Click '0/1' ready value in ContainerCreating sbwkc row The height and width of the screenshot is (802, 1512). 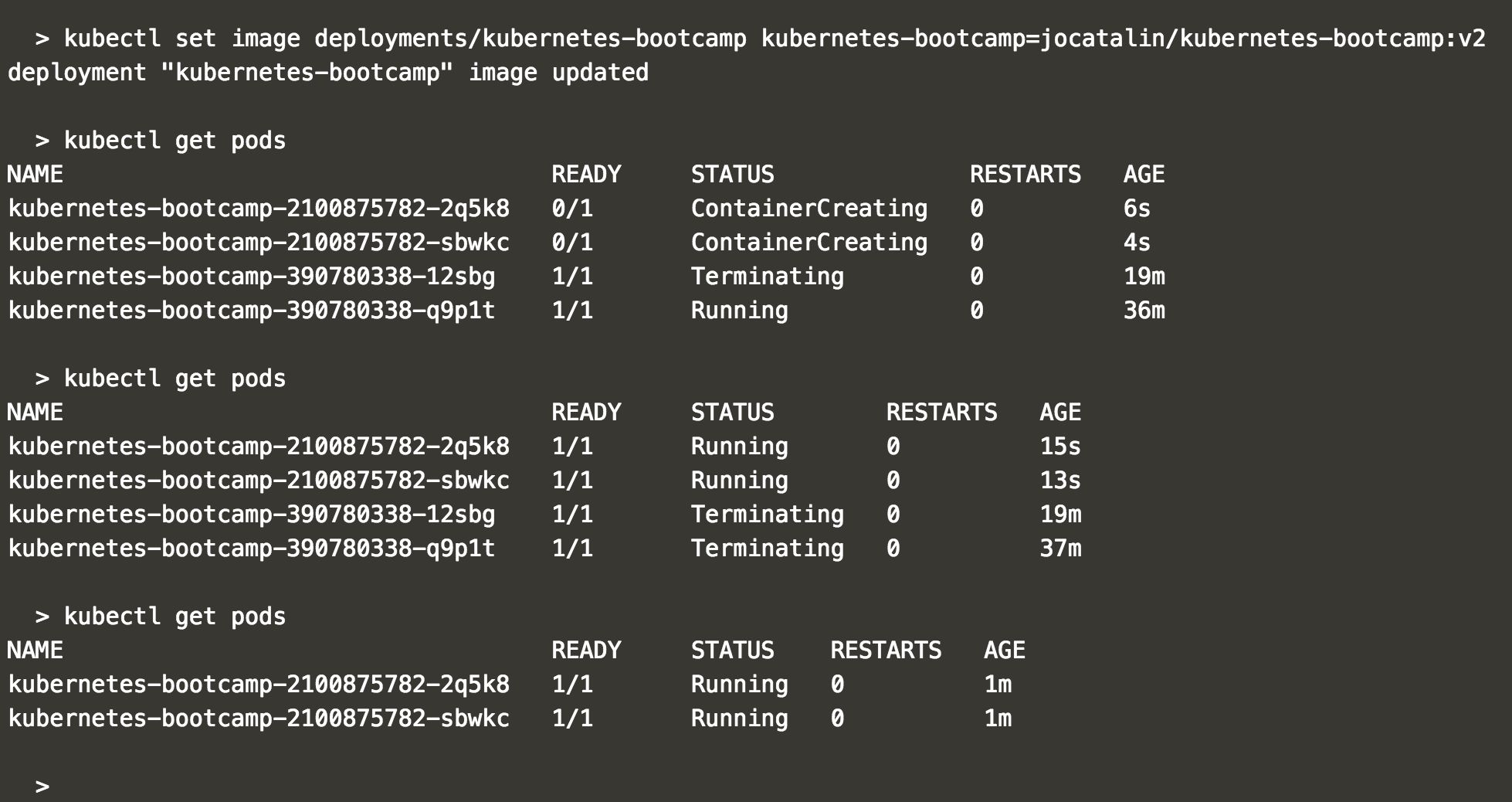pyautogui.click(x=572, y=243)
